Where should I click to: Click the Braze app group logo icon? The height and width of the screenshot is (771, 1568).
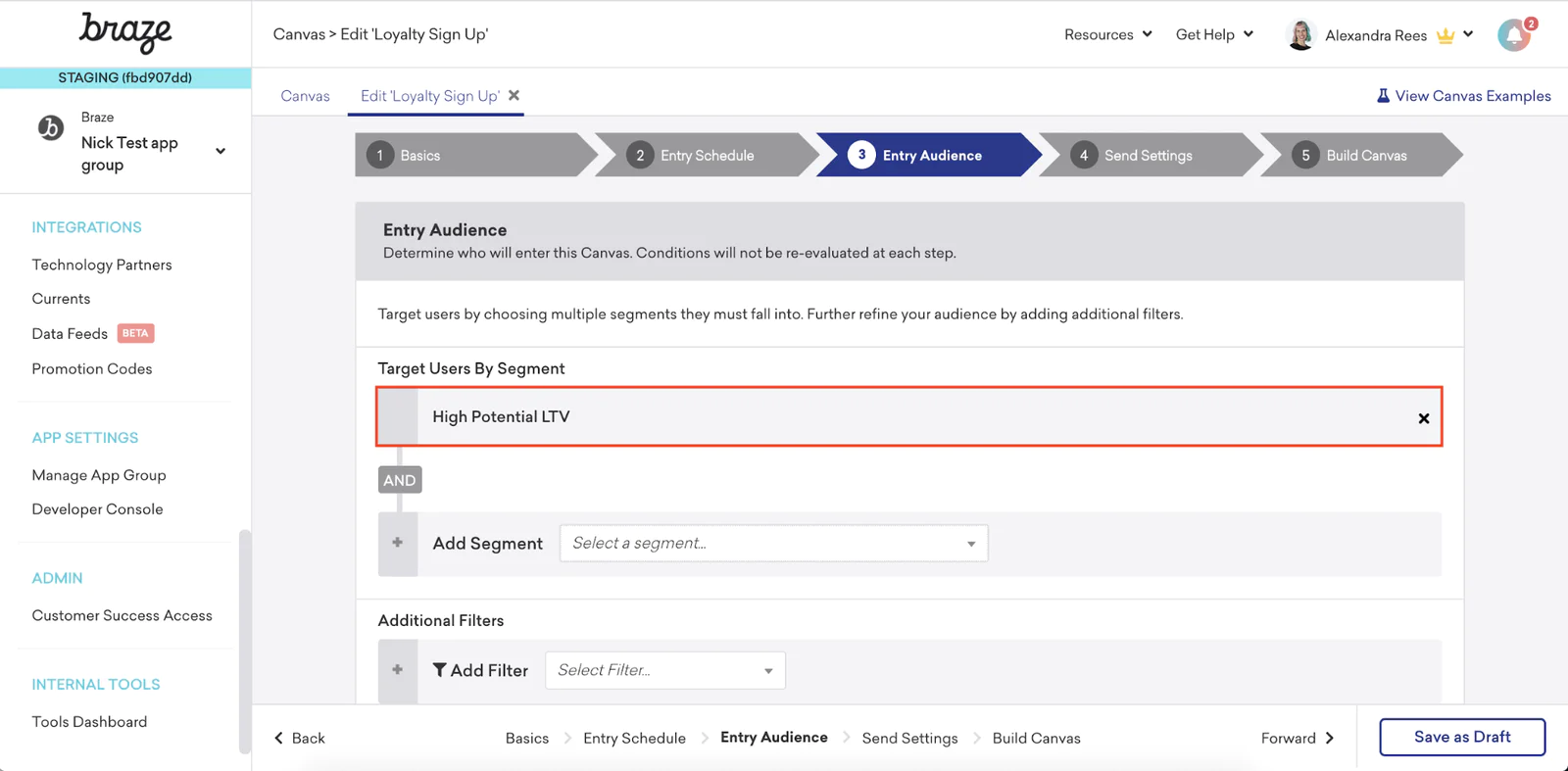point(51,127)
